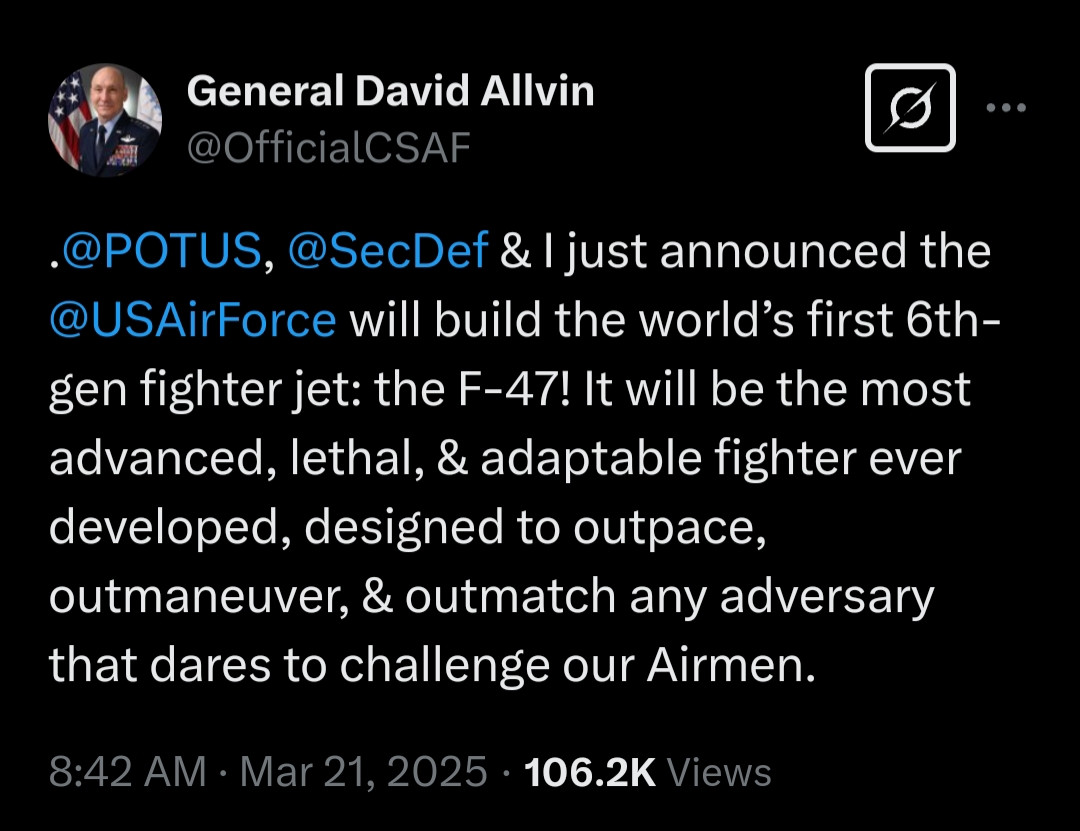Open the @SecDef mention link
Screen dimensions: 1080x831
click(x=388, y=252)
